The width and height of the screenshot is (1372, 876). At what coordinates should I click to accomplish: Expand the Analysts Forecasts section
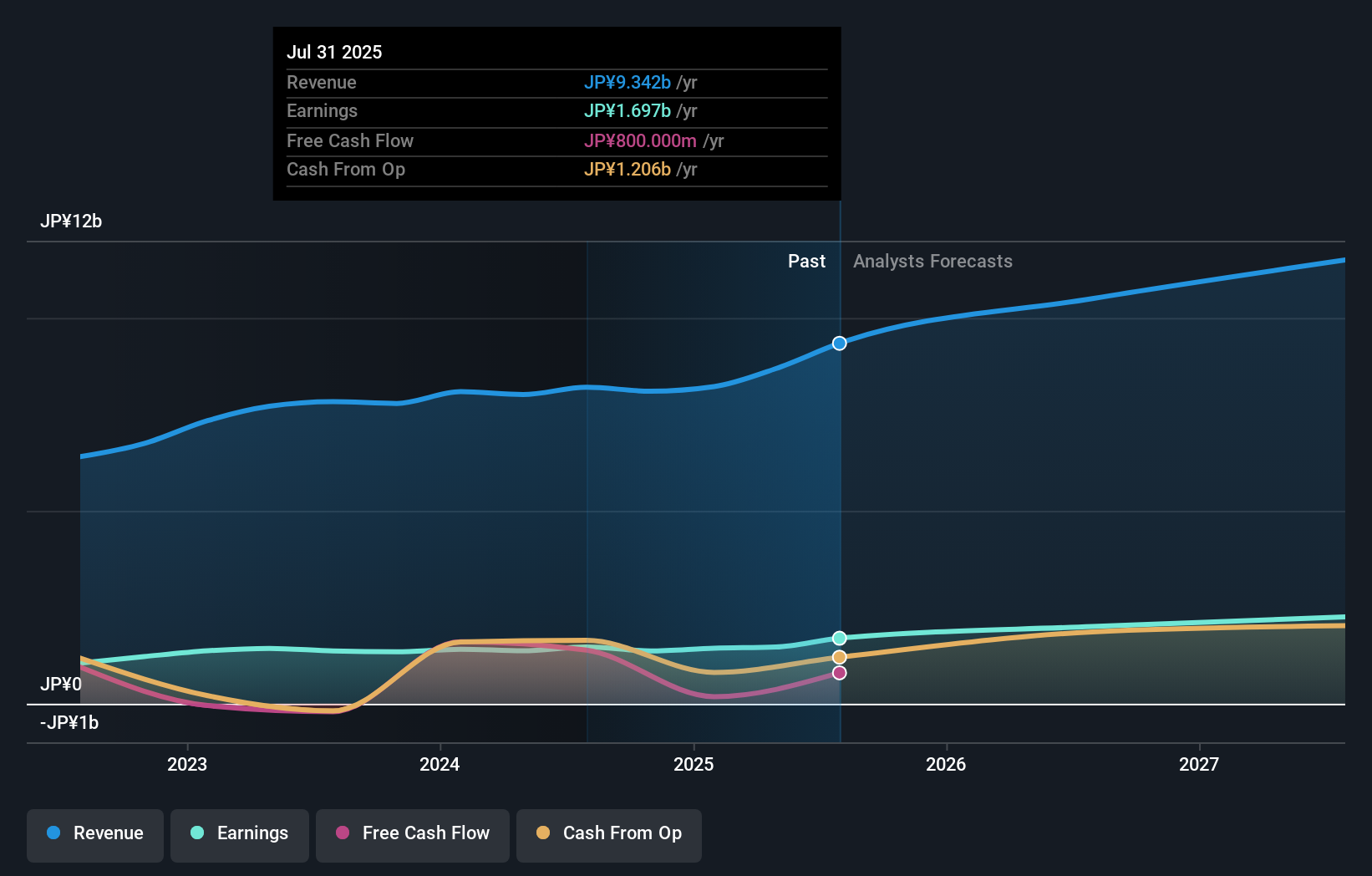pyautogui.click(x=932, y=262)
